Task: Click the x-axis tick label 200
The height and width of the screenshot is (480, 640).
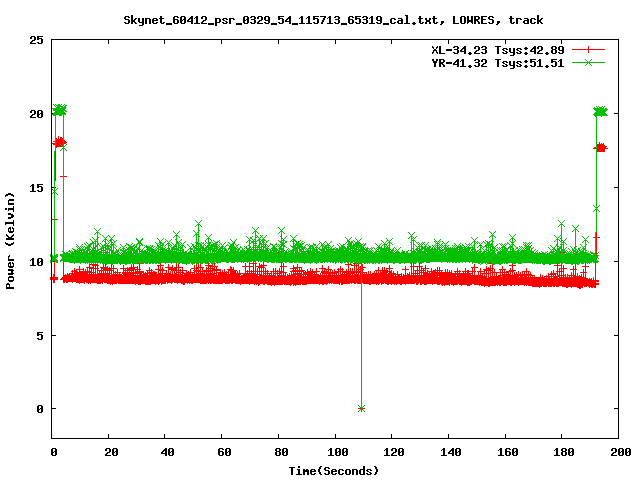Action: point(621,452)
